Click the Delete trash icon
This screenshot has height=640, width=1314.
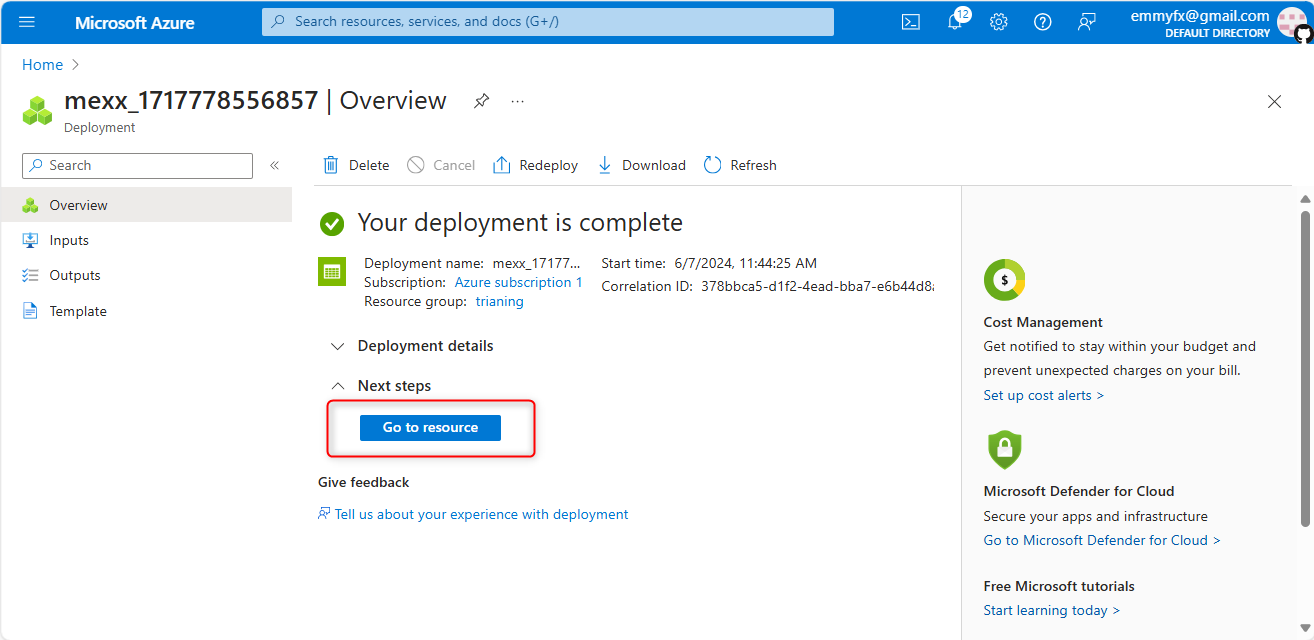coord(331,165)
